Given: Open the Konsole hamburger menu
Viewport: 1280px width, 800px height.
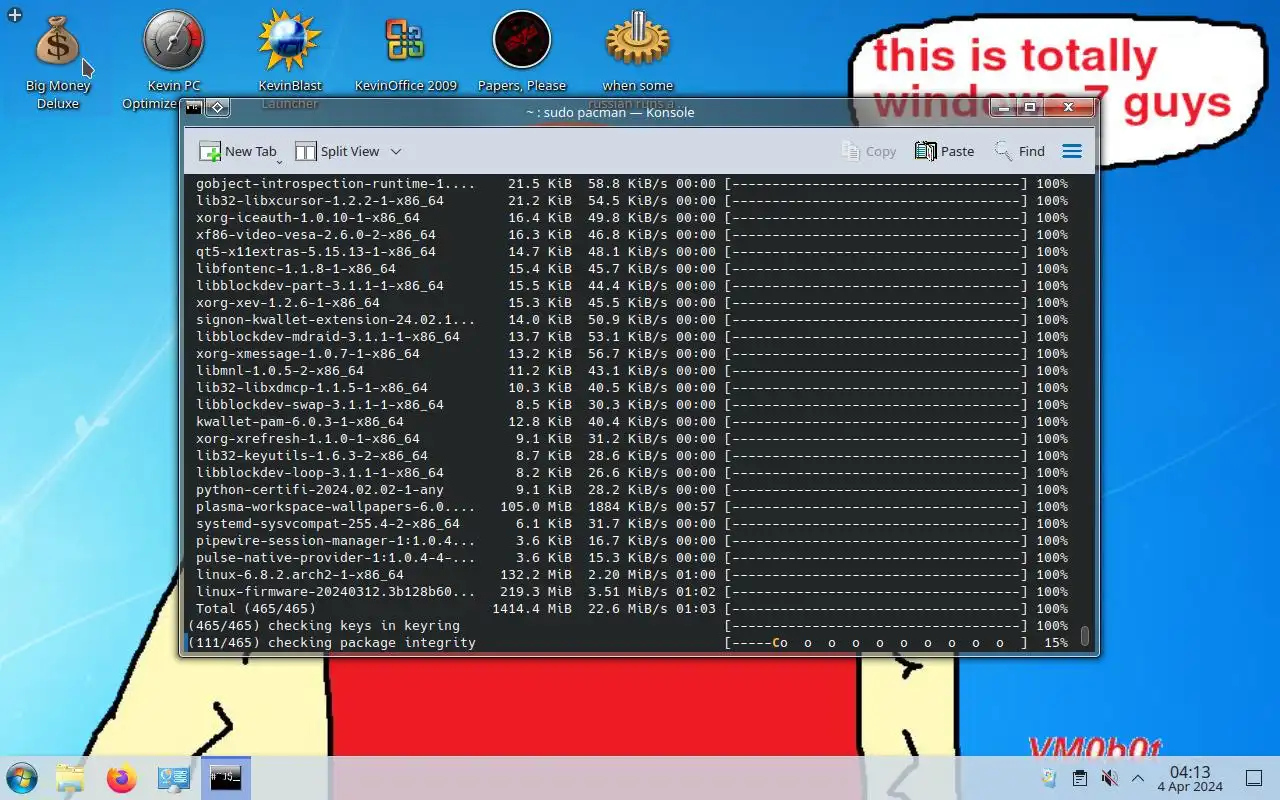Looking at the screenshot, I should (x=1072, y=152).
